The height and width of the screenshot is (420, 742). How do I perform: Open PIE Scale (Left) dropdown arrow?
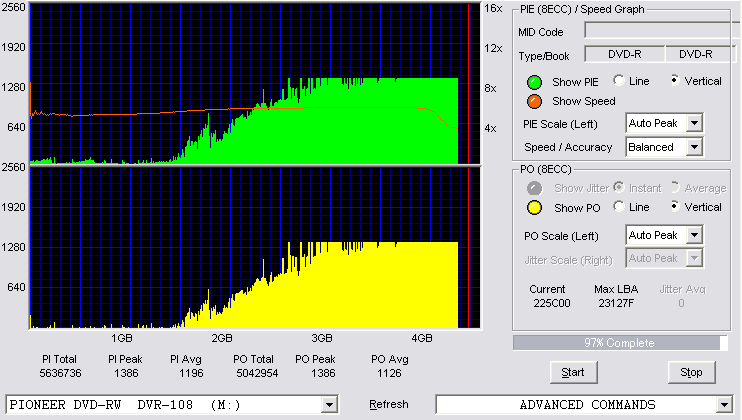(694, 123)
